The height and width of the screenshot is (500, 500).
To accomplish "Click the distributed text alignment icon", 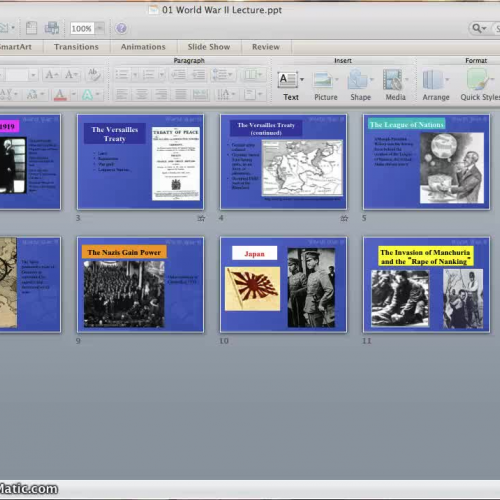I will (x=201, y=95).
